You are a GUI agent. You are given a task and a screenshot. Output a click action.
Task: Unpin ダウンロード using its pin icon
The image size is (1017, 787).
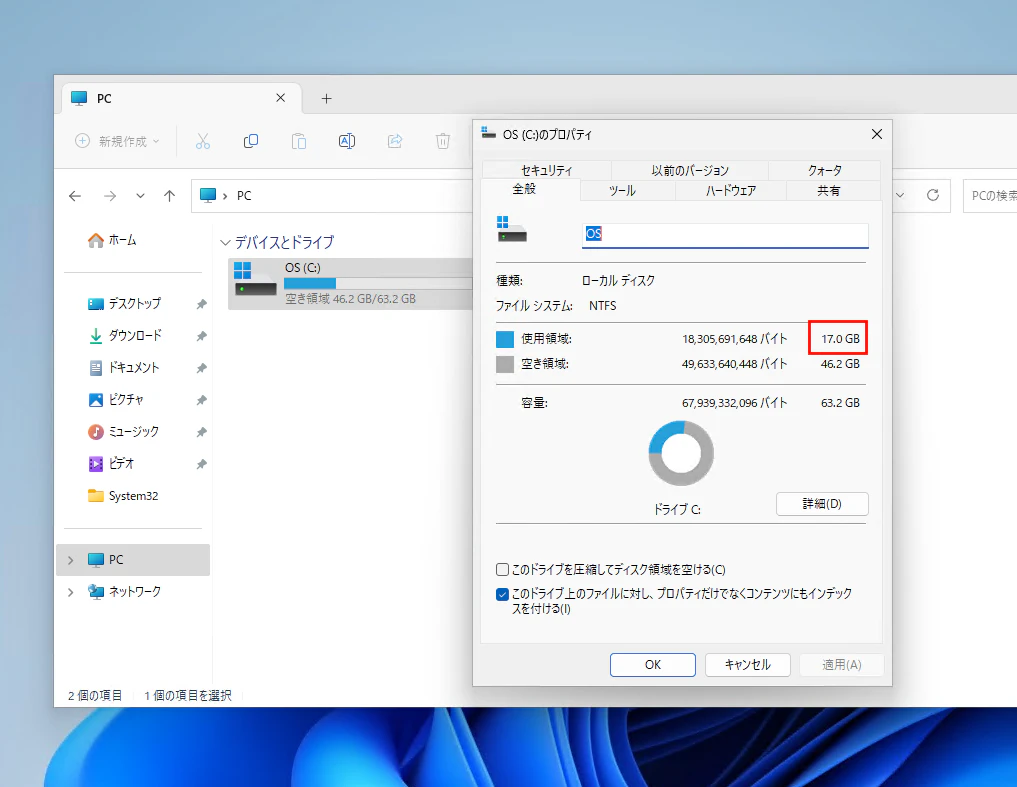pyautogui.click(x=202, y=336)
